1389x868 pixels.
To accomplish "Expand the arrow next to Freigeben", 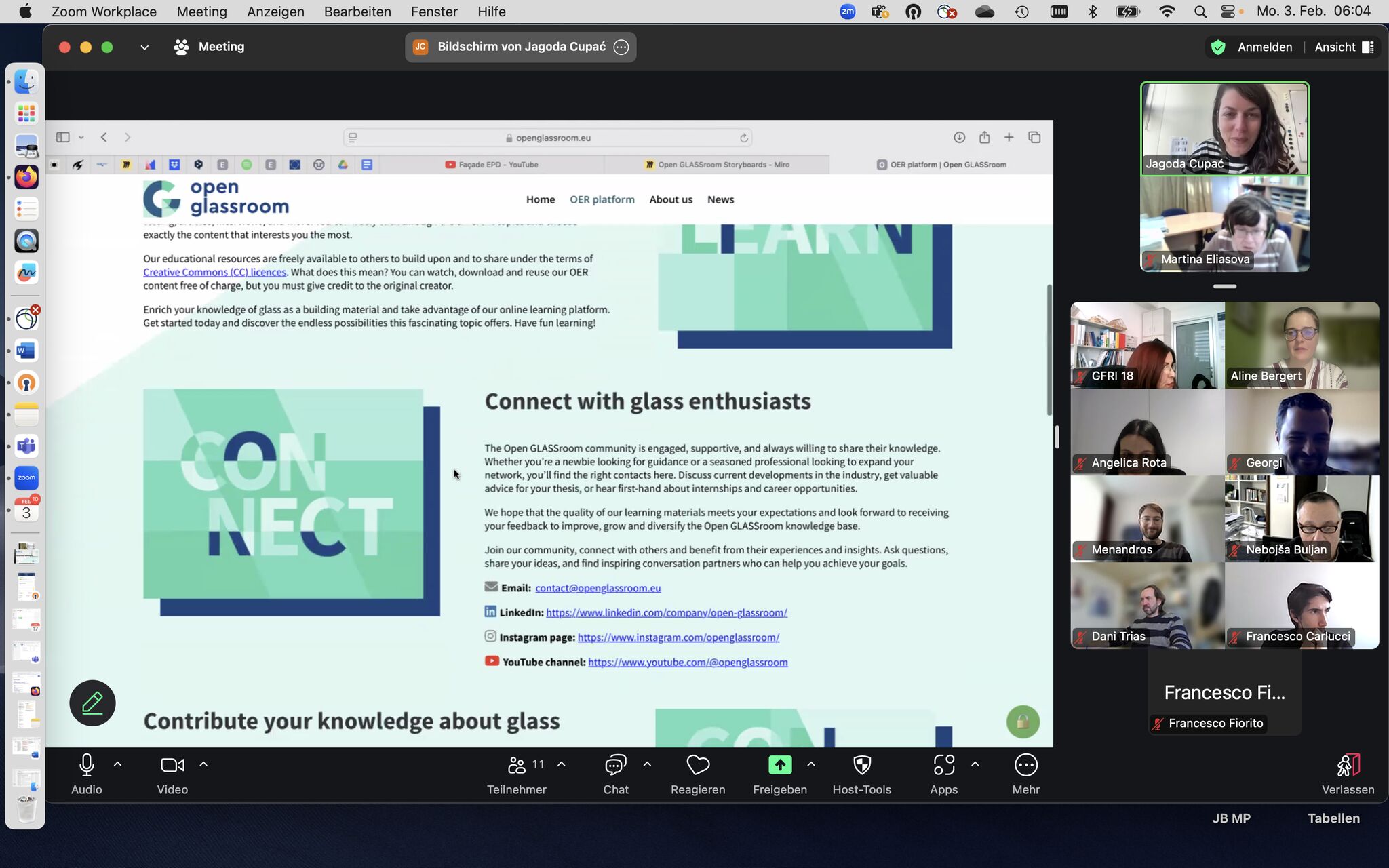I will pos(811,764).
